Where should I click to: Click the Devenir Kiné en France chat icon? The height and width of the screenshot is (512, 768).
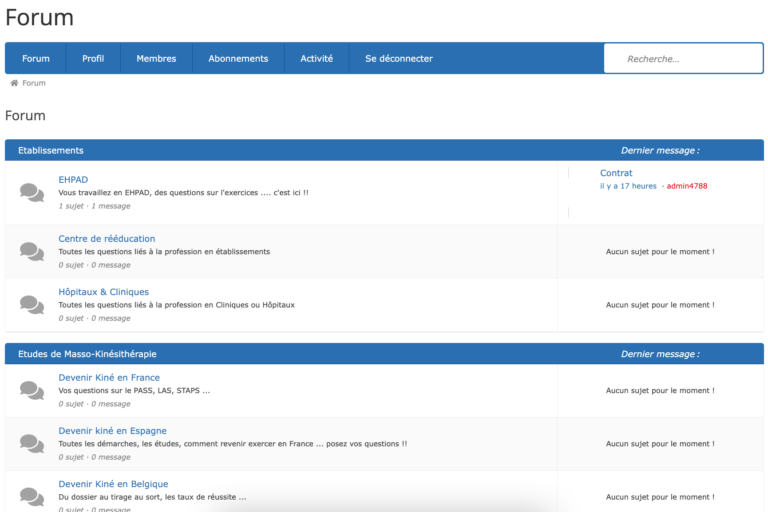pyautogui.click(x=32, y=390)
